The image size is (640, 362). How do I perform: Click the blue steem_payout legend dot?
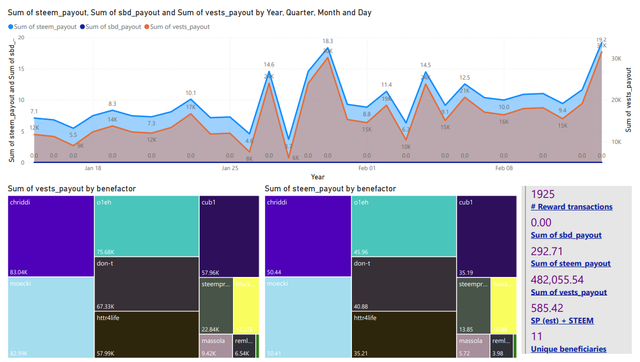coord(11,27)
